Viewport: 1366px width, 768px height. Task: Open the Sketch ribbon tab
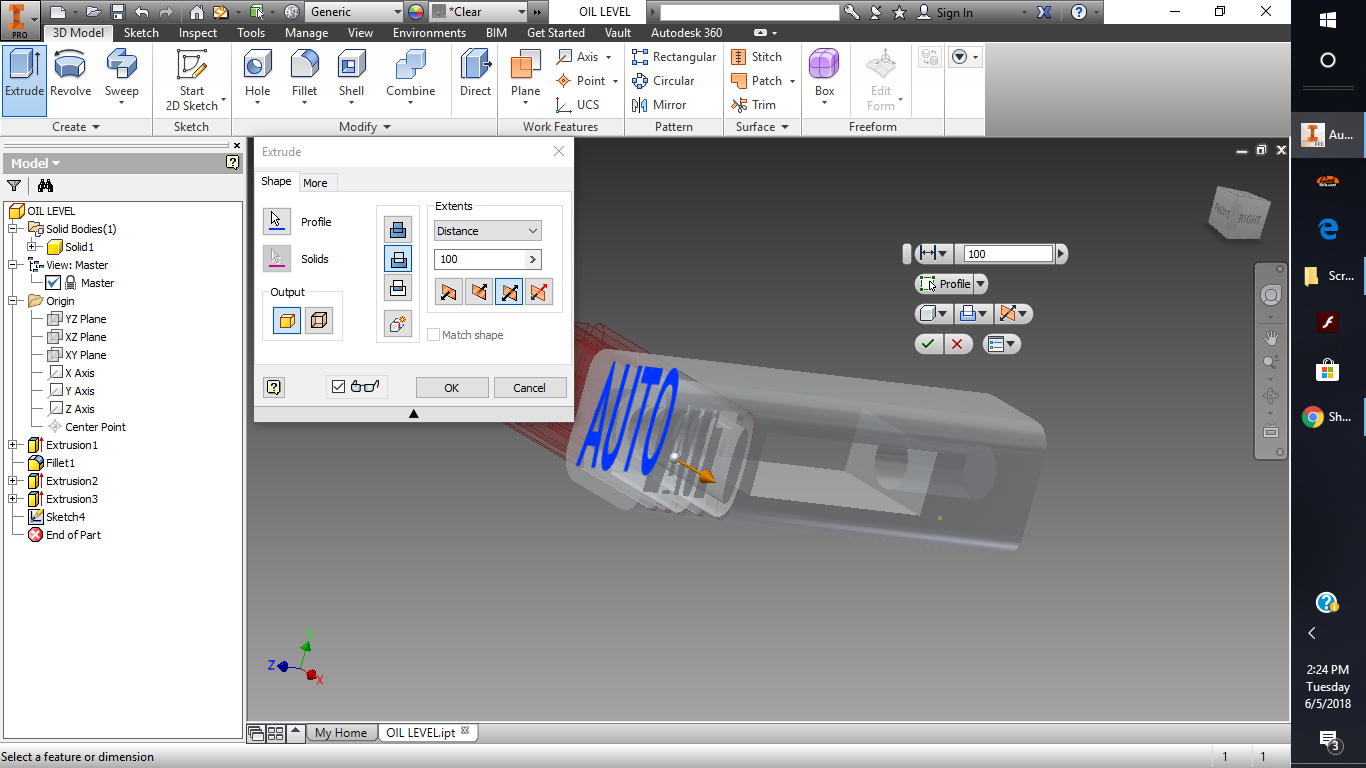point(141,33)
